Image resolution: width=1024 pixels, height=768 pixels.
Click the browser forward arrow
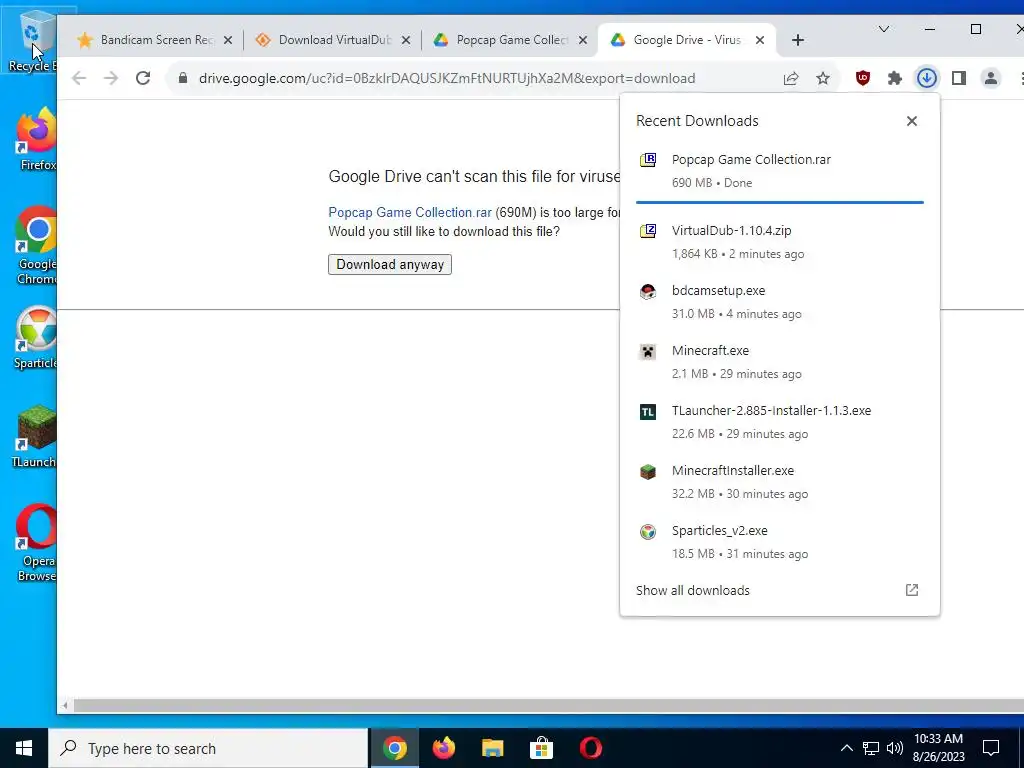pos(111,78)
